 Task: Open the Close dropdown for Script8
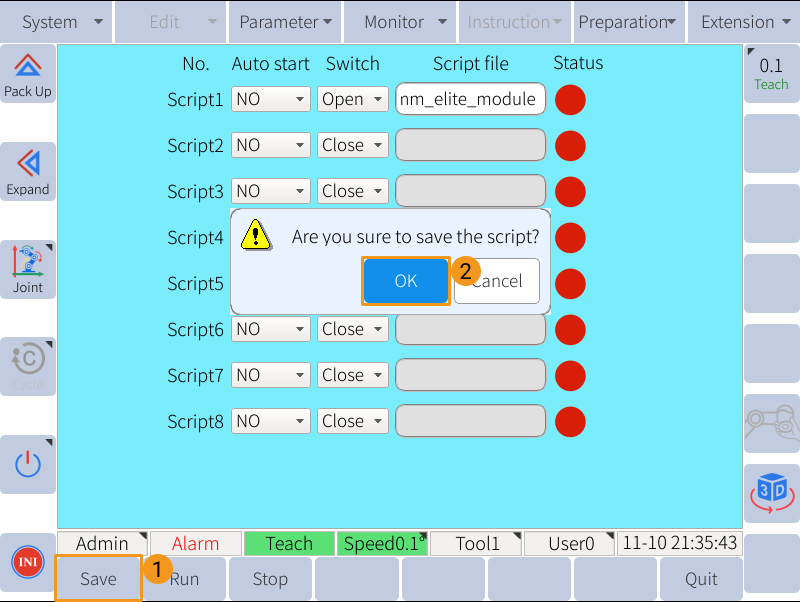(352, 420)
